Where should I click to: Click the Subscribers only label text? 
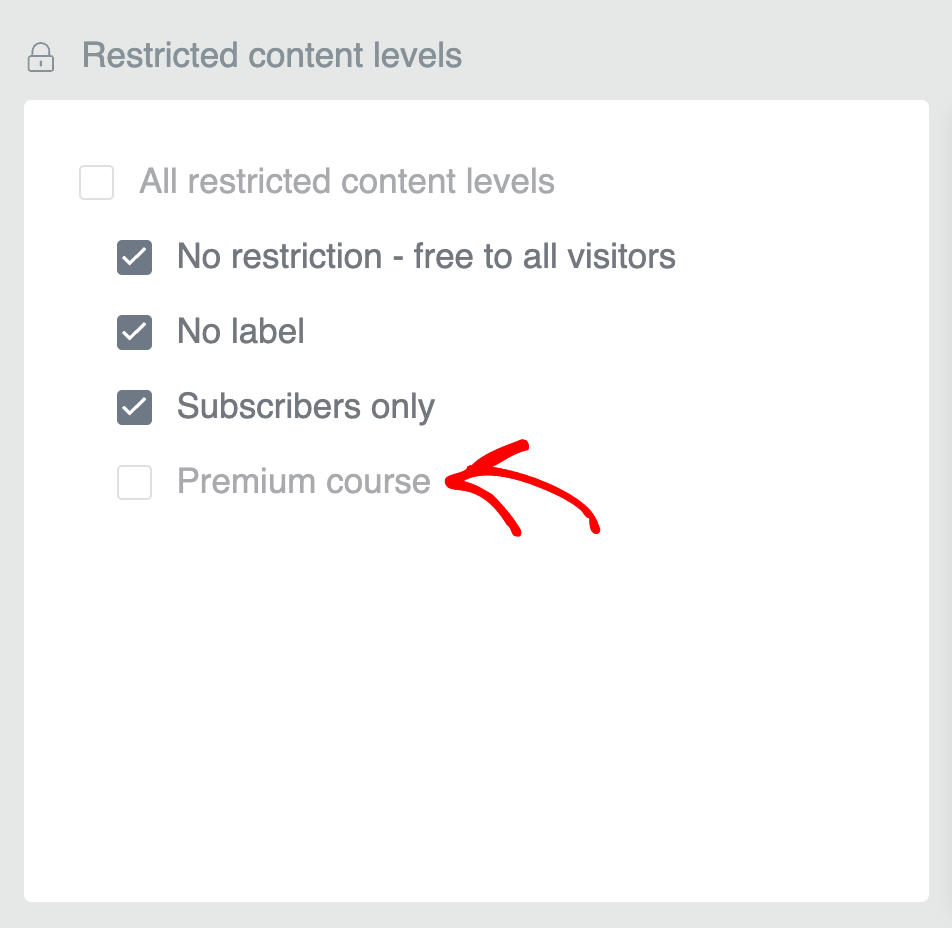coord(306,407)
